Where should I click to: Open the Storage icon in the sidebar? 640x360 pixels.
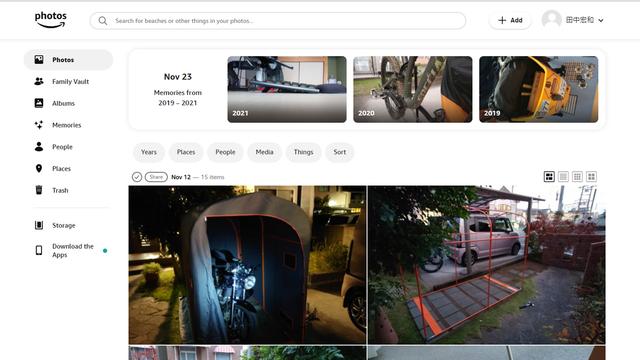(39, 225)
